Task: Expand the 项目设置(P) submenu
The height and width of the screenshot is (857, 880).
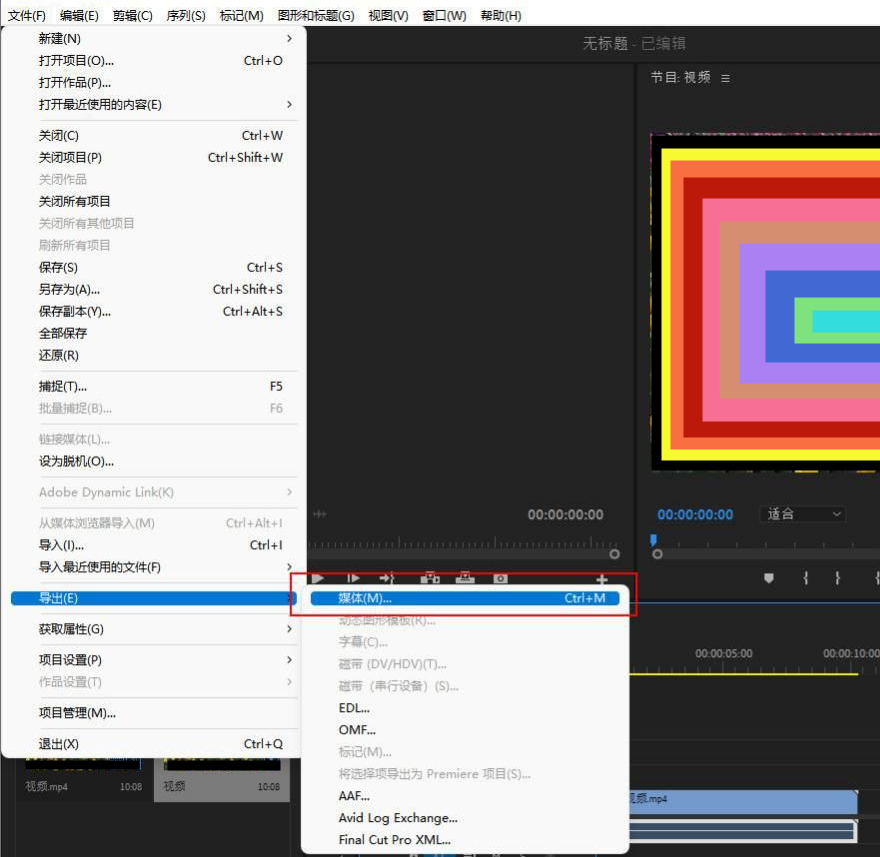Action: click(x=160, y=660)
